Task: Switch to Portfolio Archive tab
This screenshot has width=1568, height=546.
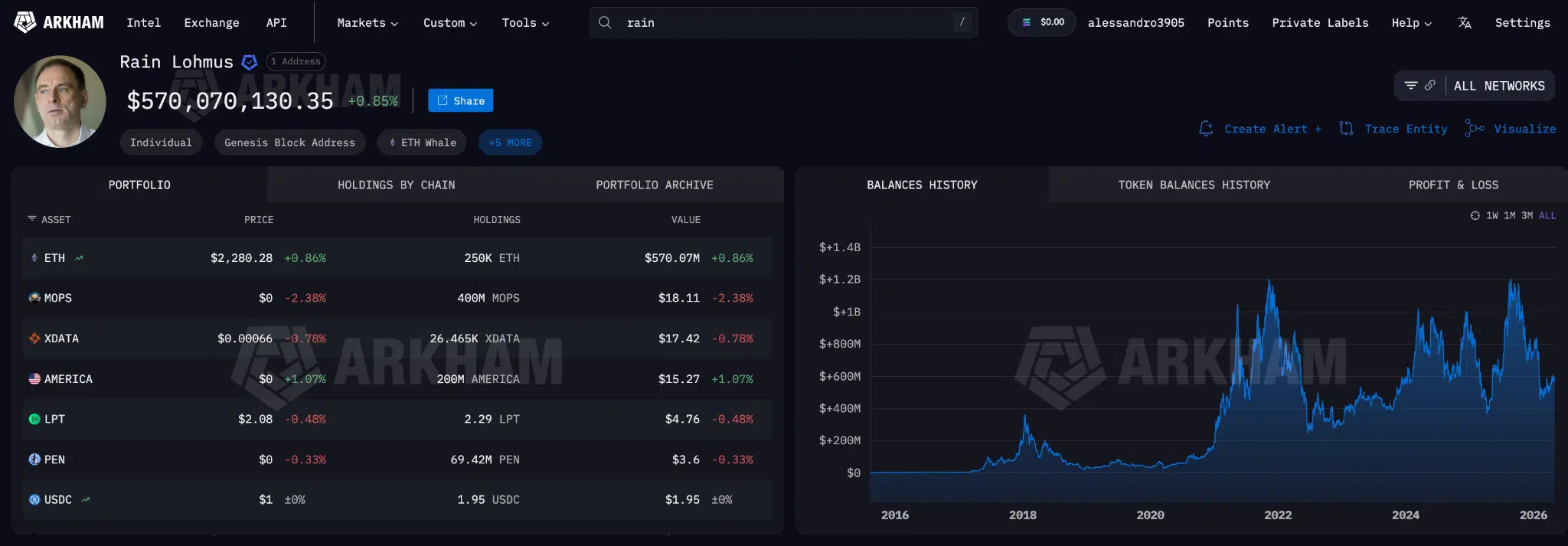Action: [x=655, y=185]
